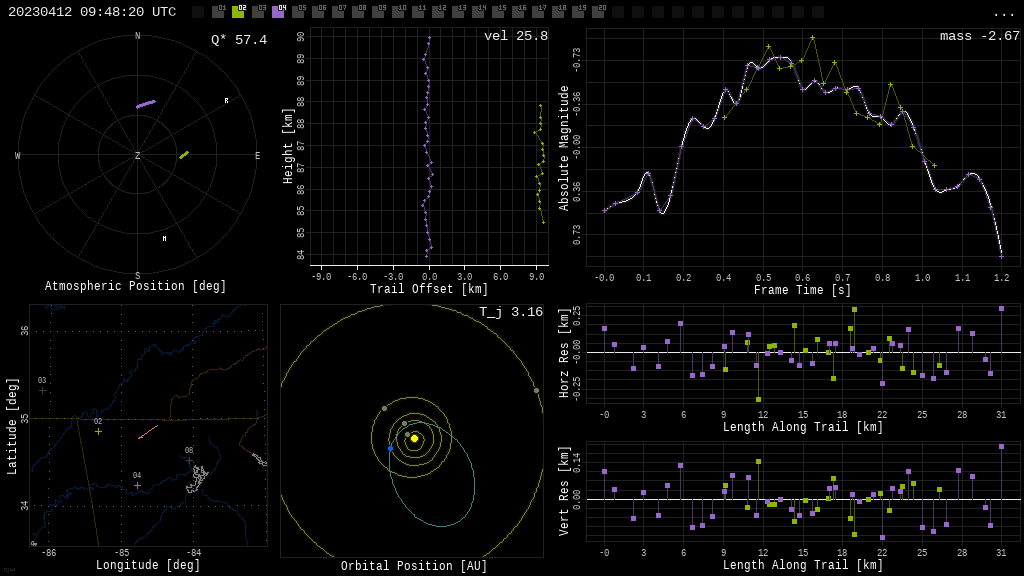Click the Frame Time [s] axis label

[802, 290]
